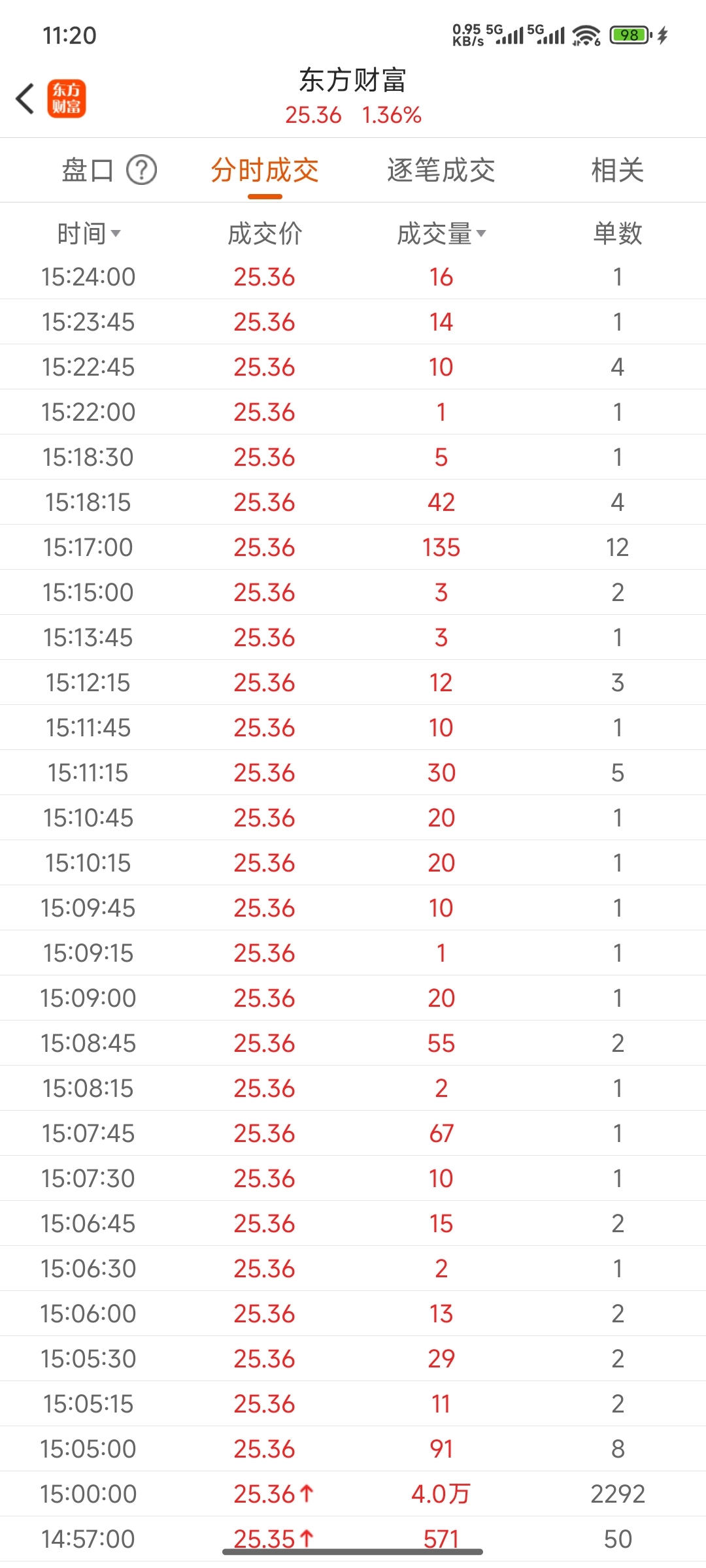This screenshot has width=706, height=1568.
Task: Tap the 成交价 column header
Action: (x=265, y=233)
